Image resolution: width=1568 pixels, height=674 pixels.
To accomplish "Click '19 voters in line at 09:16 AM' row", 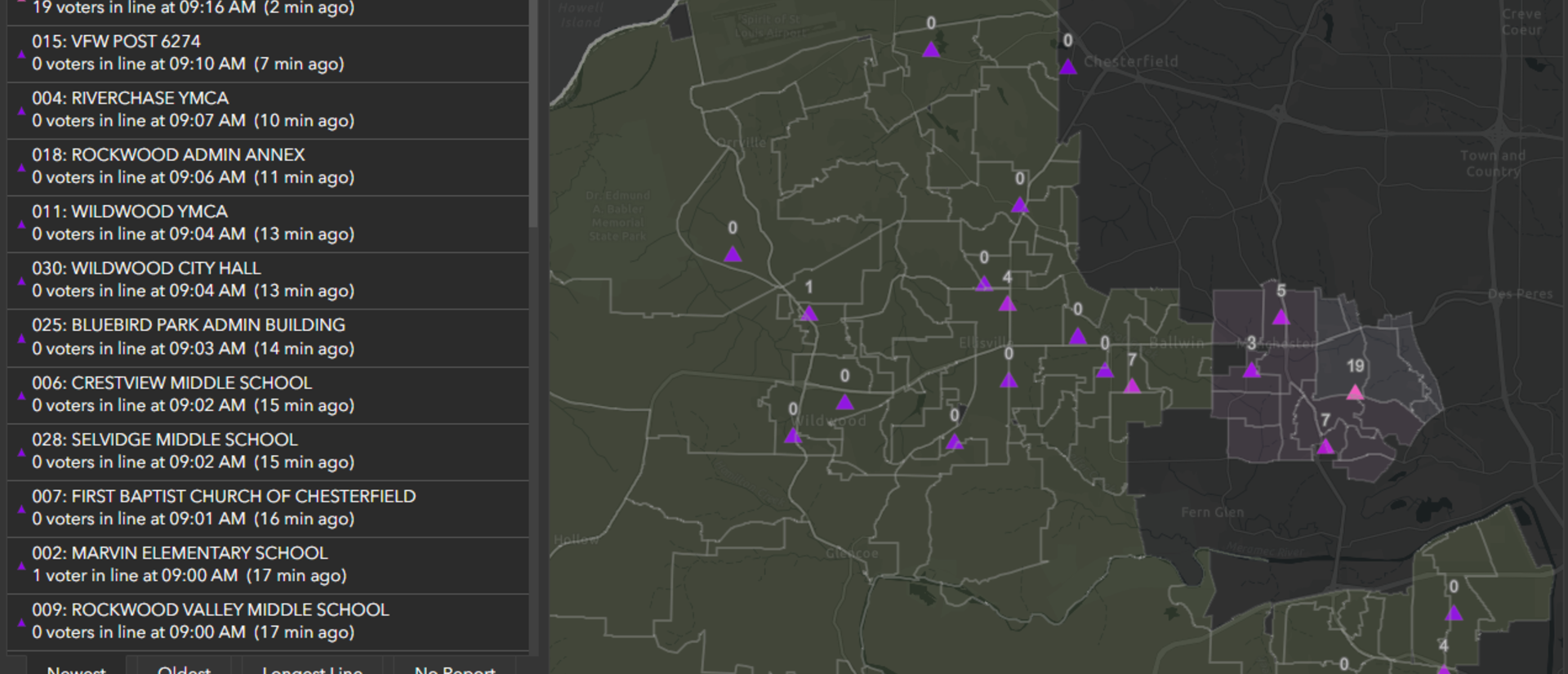I will tap(268, 11).
